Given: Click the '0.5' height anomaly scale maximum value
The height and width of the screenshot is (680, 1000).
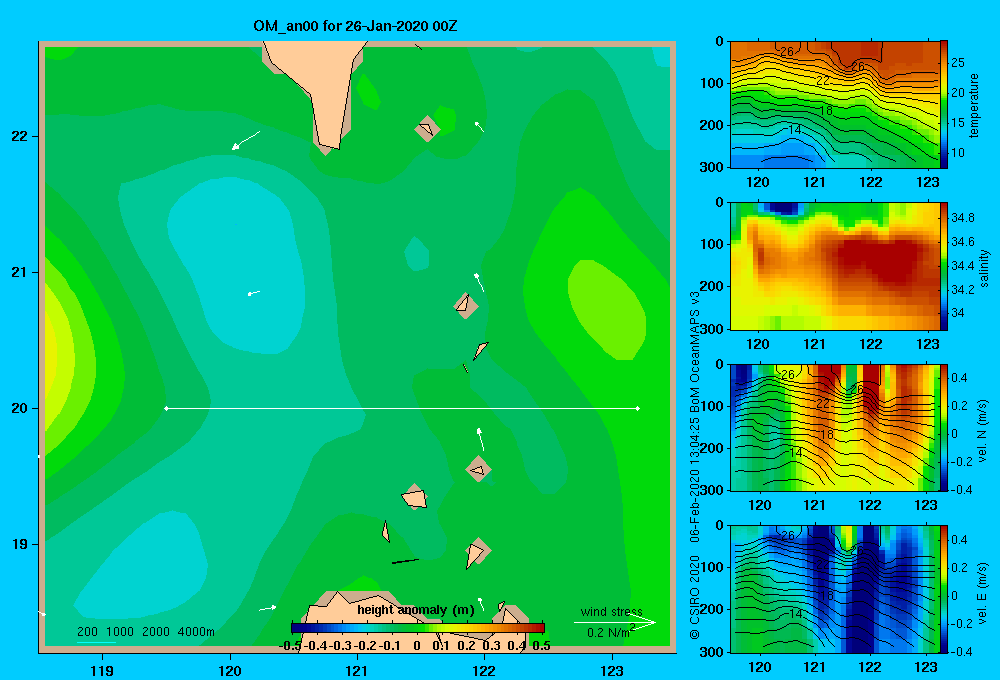Looking at the screenshot, I should [541, 646].
